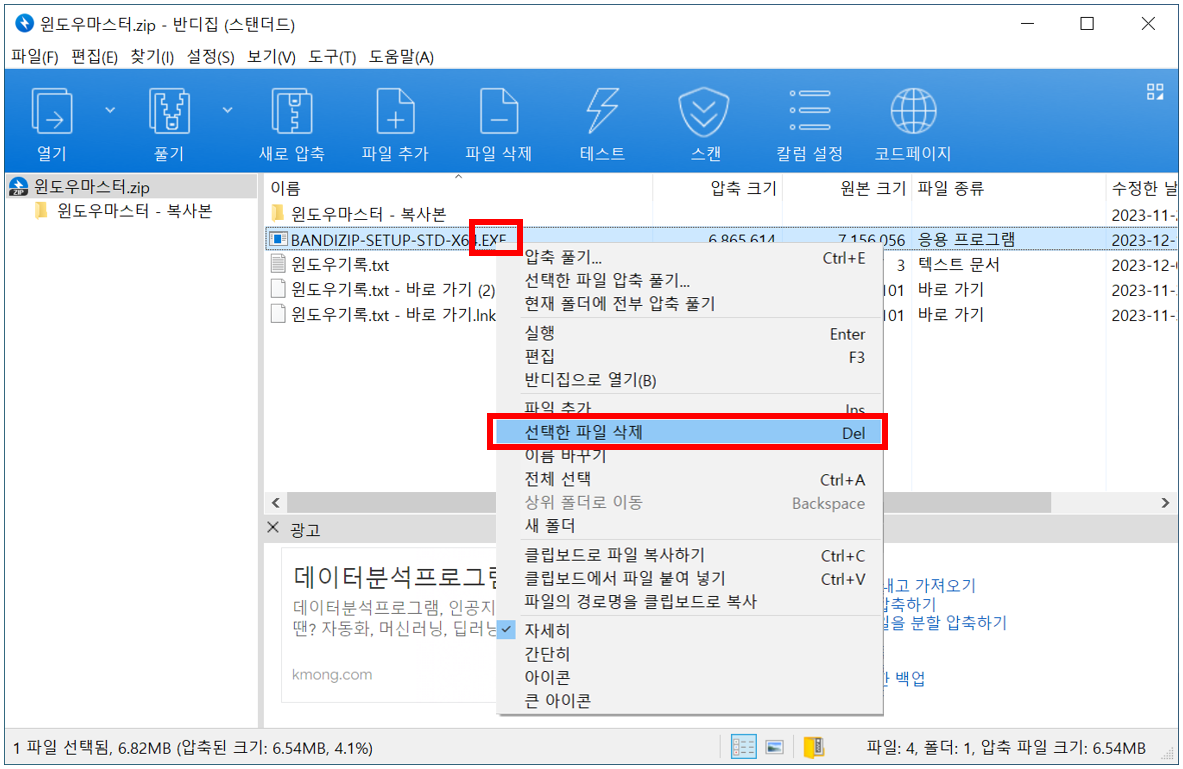Viewport: 1183px width, 769px height.
Task: Click the 파일 삭제 toolbar icon
Action: [x=499, y=112]
